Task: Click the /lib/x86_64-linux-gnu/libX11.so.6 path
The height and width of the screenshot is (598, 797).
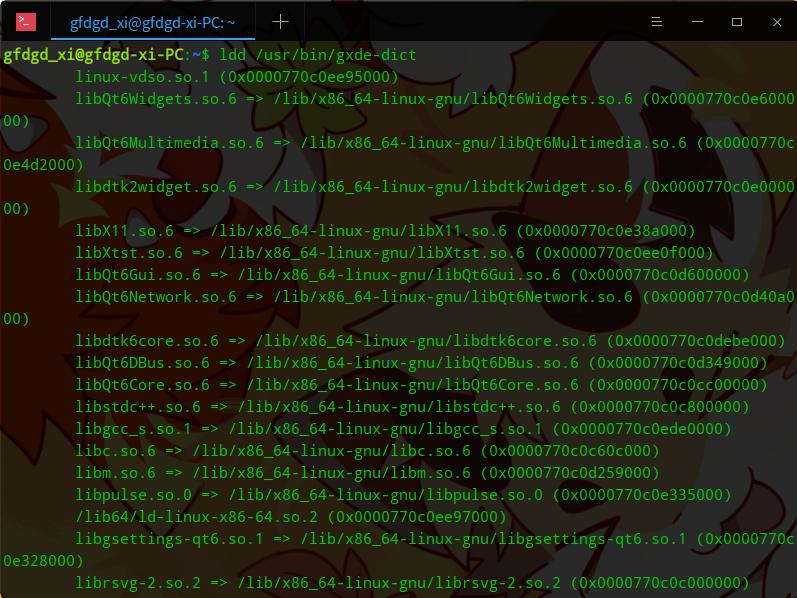Action: [358, 231]
